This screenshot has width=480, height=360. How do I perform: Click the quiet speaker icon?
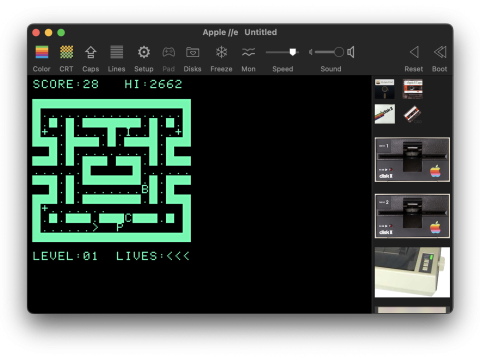coord(311,52)
